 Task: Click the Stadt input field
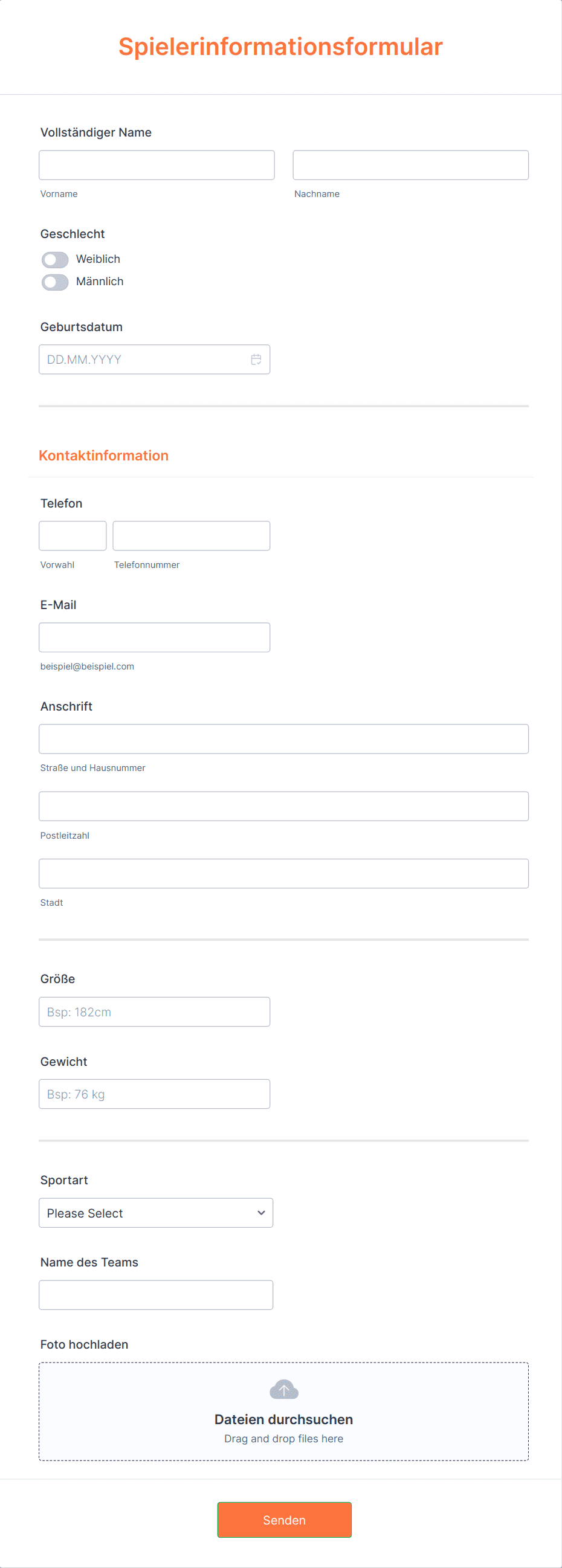284,874
